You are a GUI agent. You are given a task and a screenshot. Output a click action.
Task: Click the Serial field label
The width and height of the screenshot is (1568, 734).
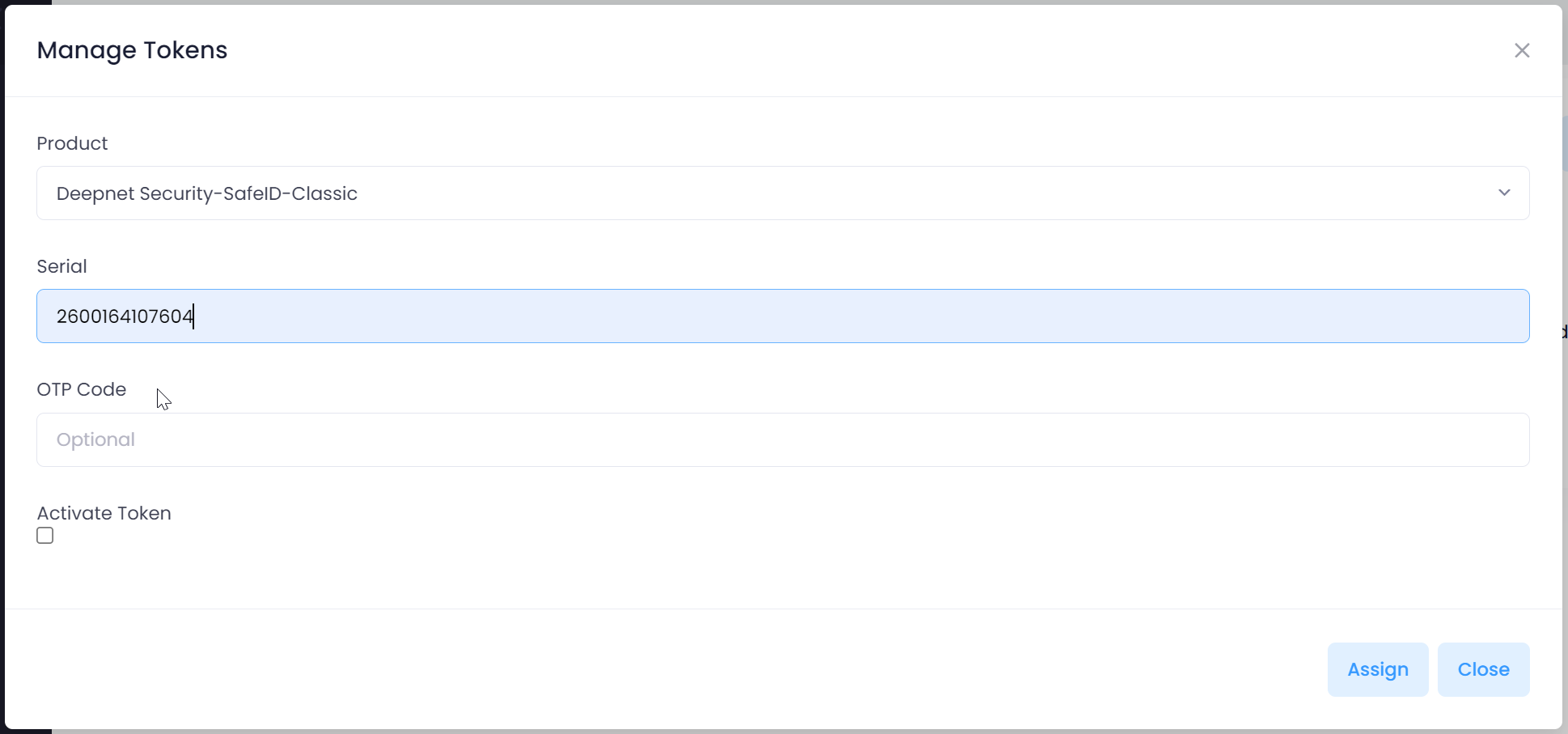pyautogui.click(x=61, y=266)
